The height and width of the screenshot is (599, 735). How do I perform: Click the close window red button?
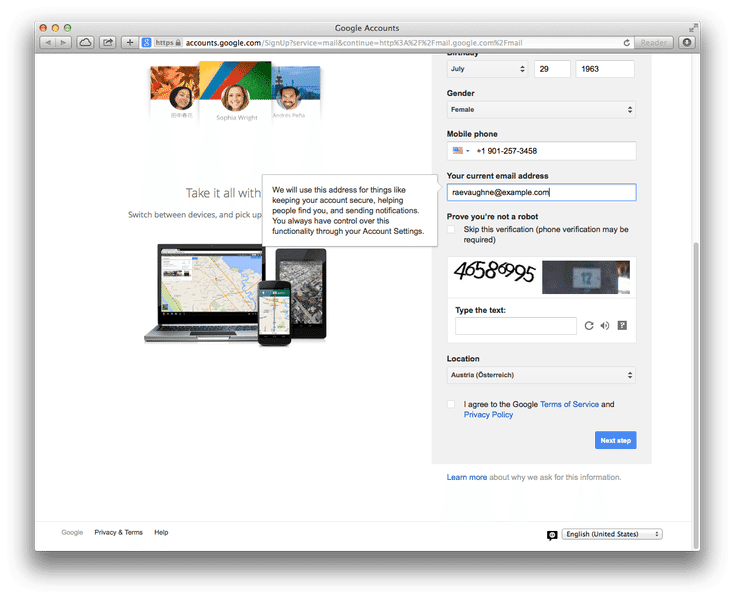coord(43,28)
